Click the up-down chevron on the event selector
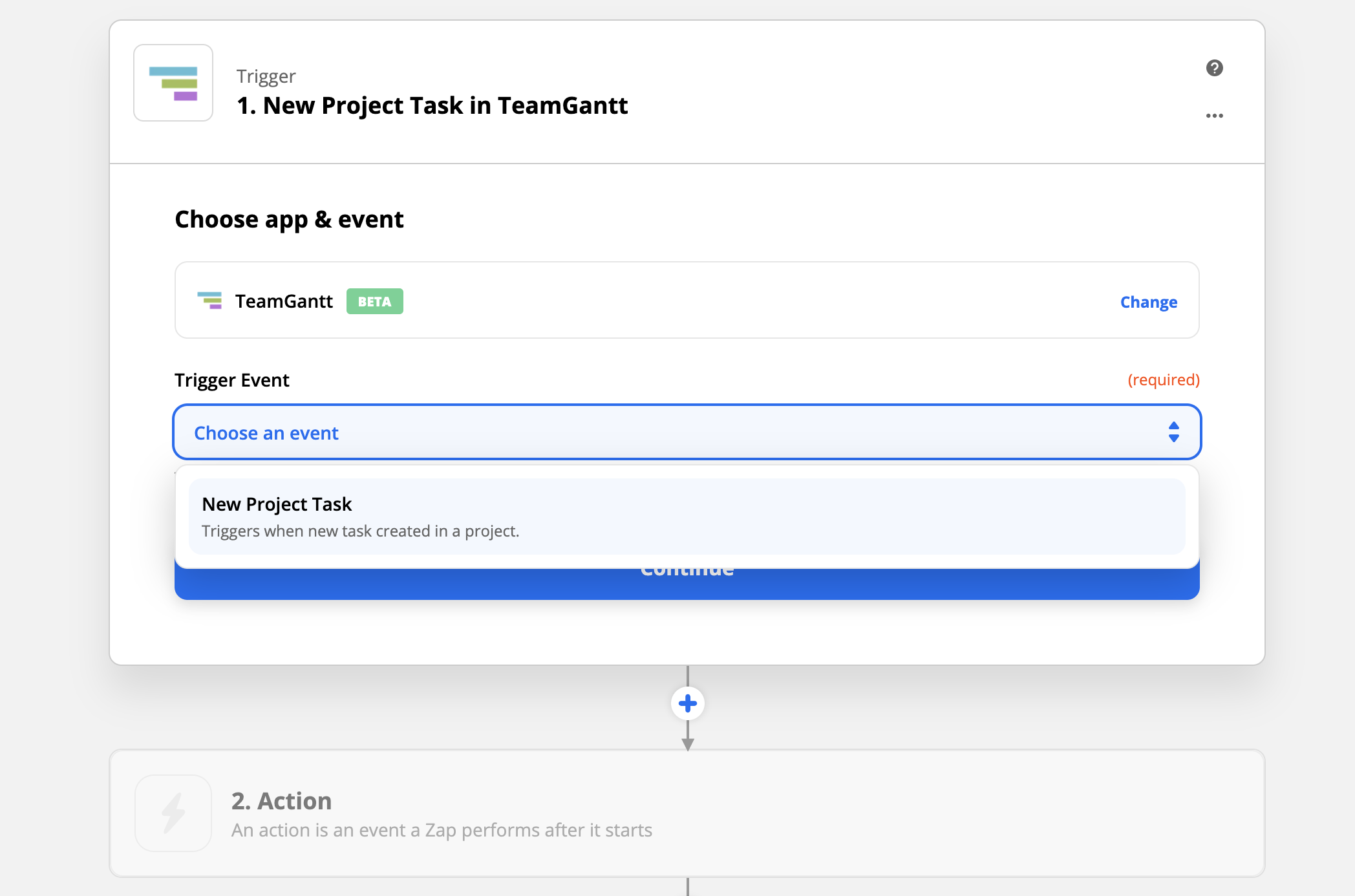The width and height of the screenshot is (1355, 896). 1173,432
